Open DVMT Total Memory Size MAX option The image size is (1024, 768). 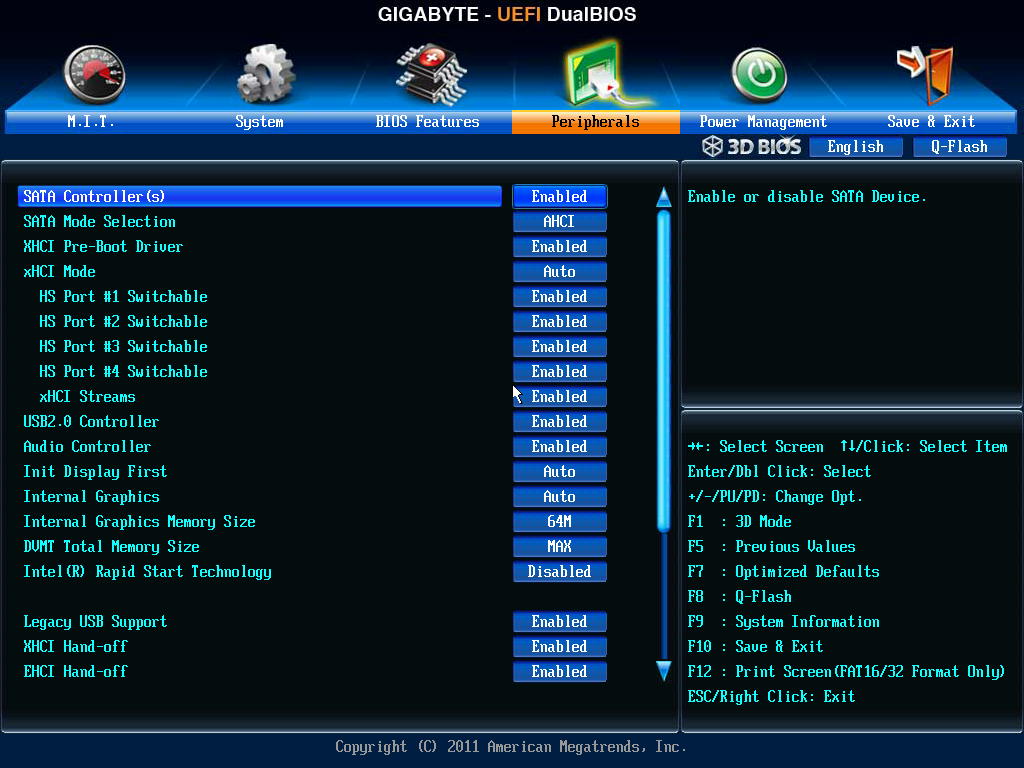point(560,547)
